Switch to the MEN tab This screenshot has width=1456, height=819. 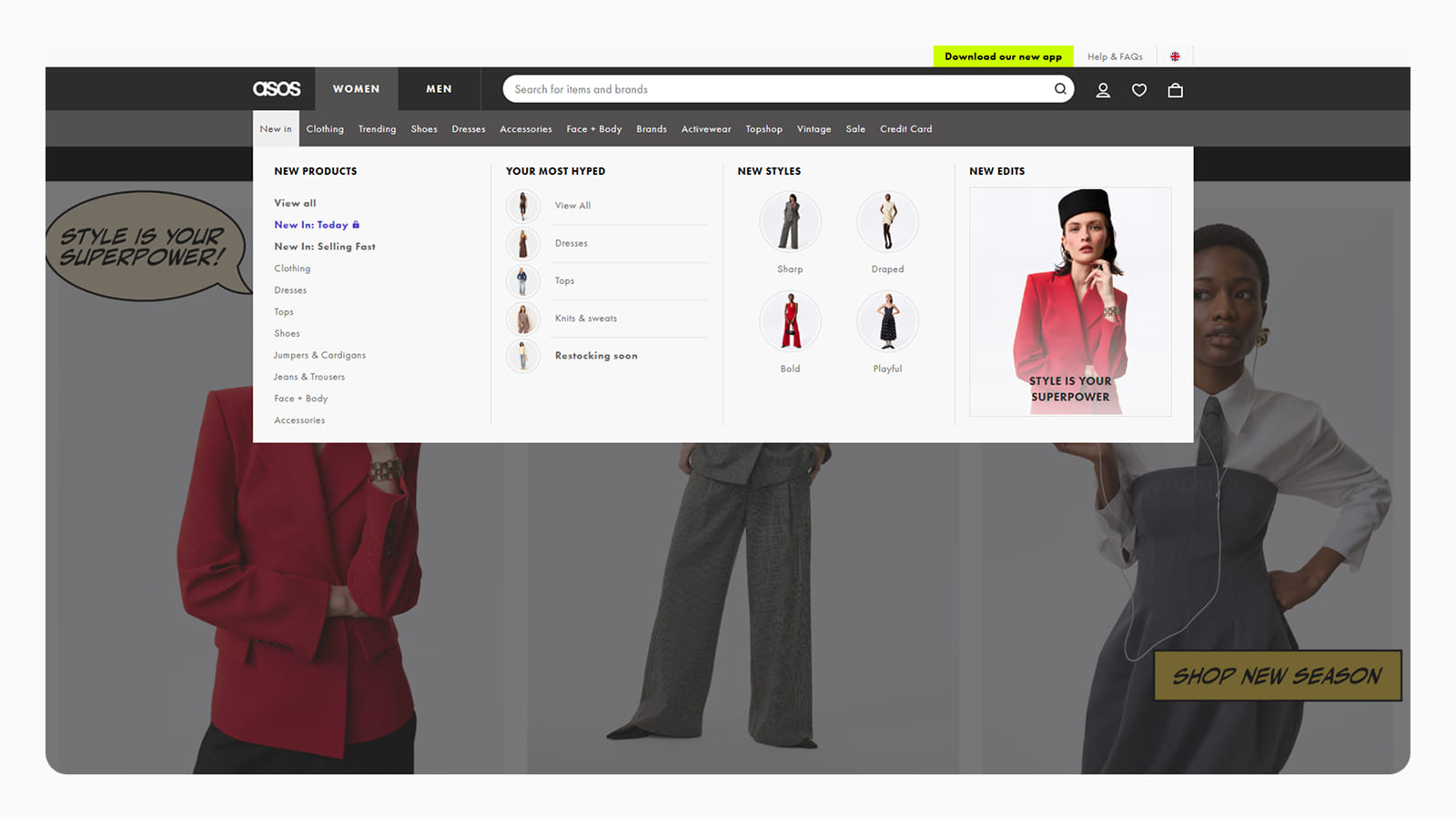tap(439, 88)
